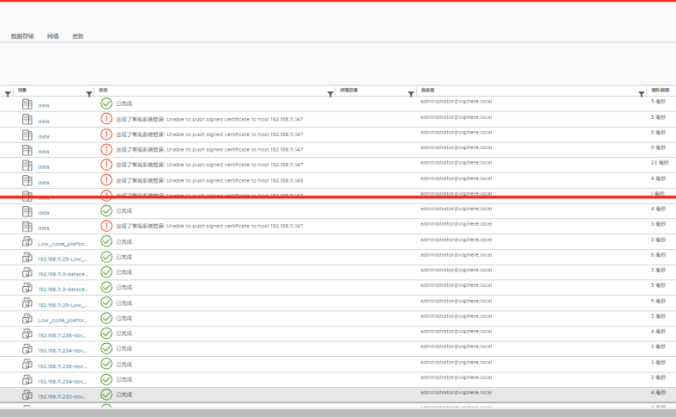
Task: Select the 23 毫秒 queue time value
Action: pyautogui.click(x=660, y=163)
